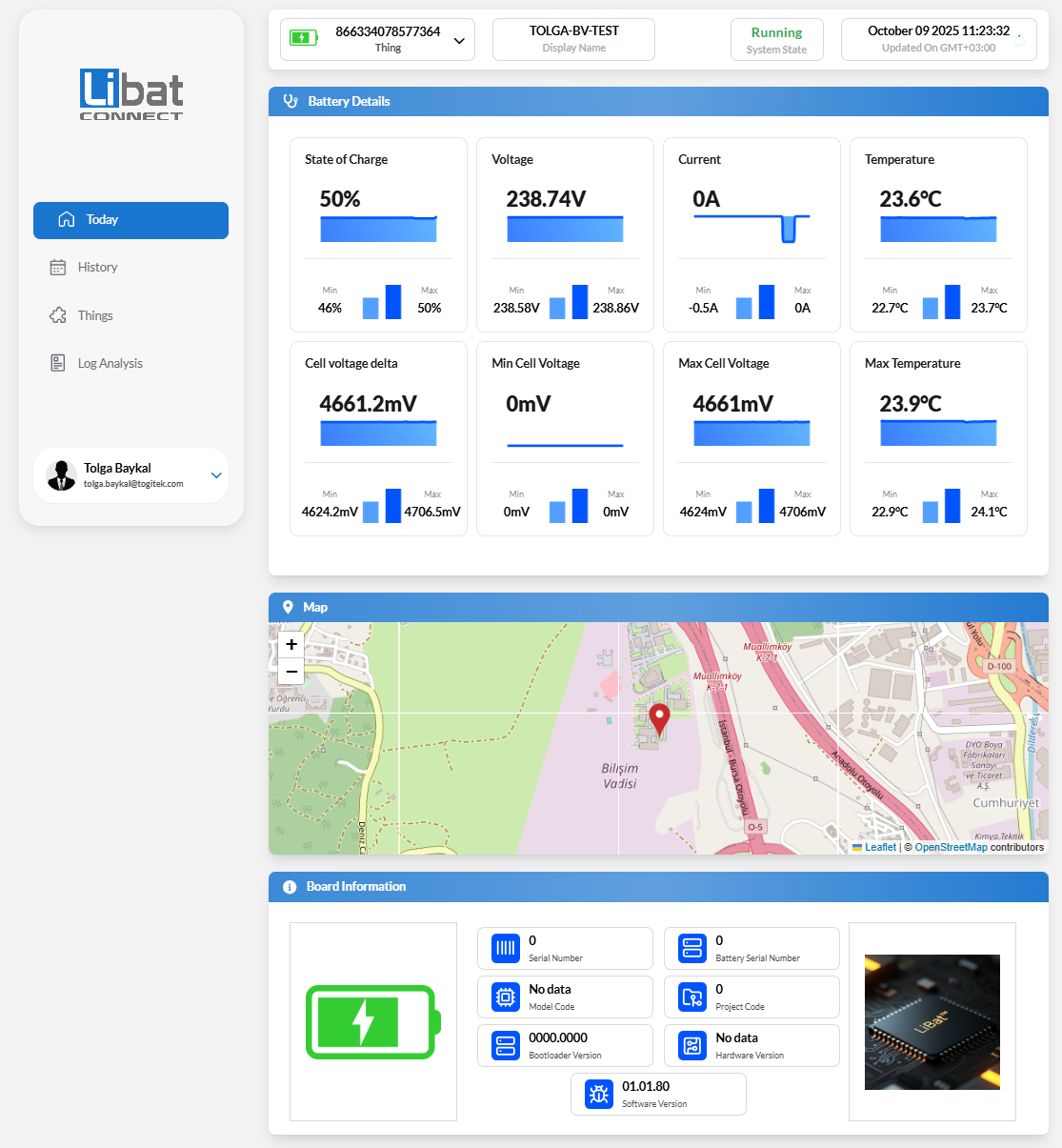Open the Log Analysis section
Screen dimensions: 1062x1148
pyautogui.click(x=130, y=363)
